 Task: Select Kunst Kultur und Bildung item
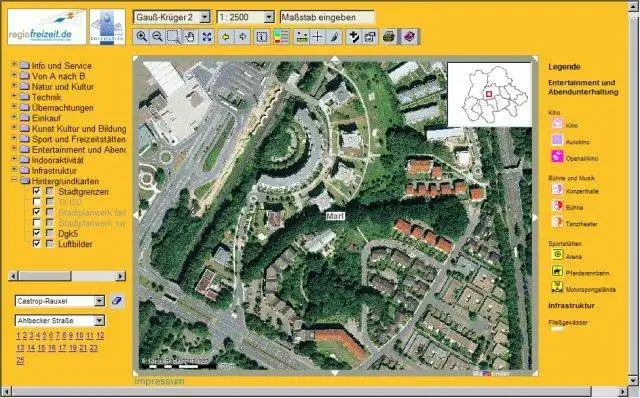tap(79, 129)
